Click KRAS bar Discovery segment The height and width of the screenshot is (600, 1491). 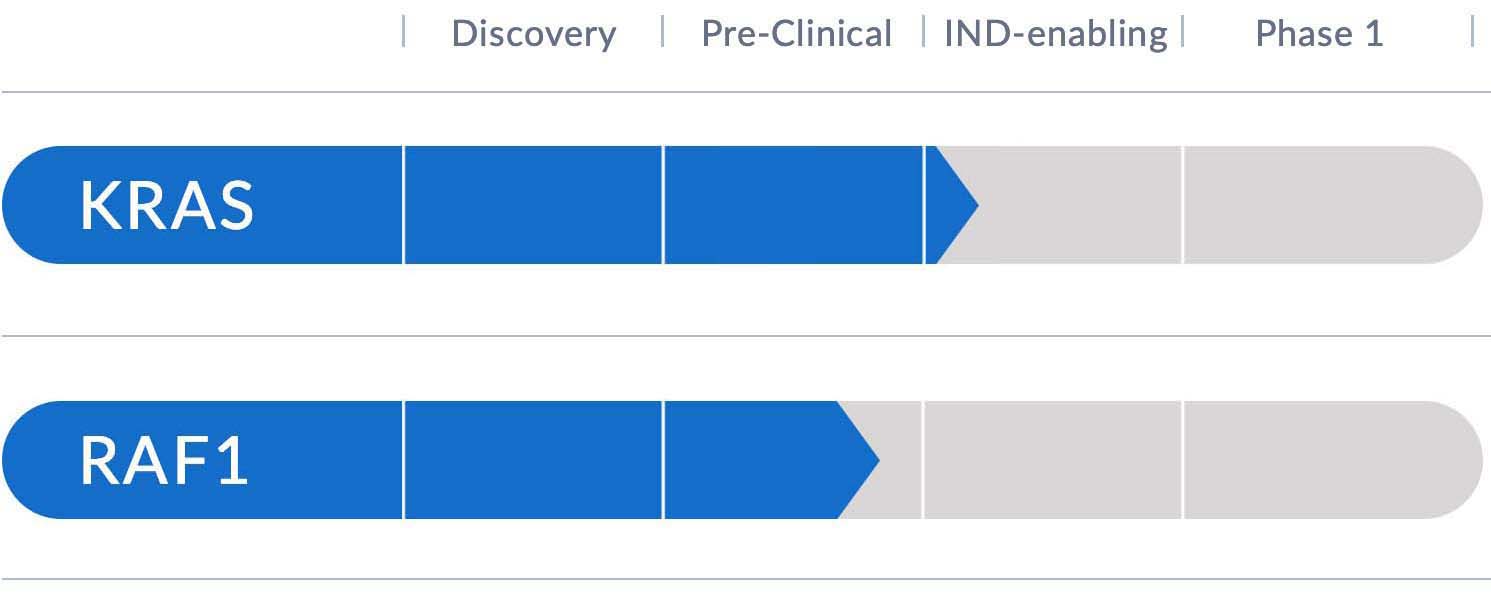[x=533, y=205]
